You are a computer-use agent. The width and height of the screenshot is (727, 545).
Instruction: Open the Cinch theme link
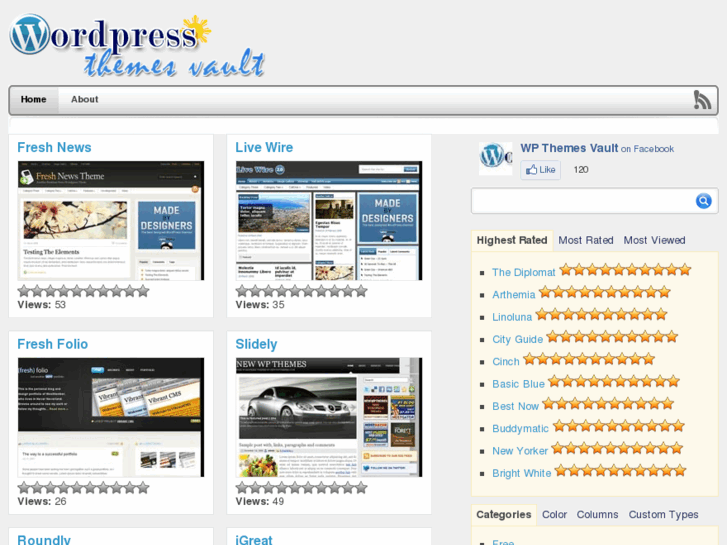[506, 361]
